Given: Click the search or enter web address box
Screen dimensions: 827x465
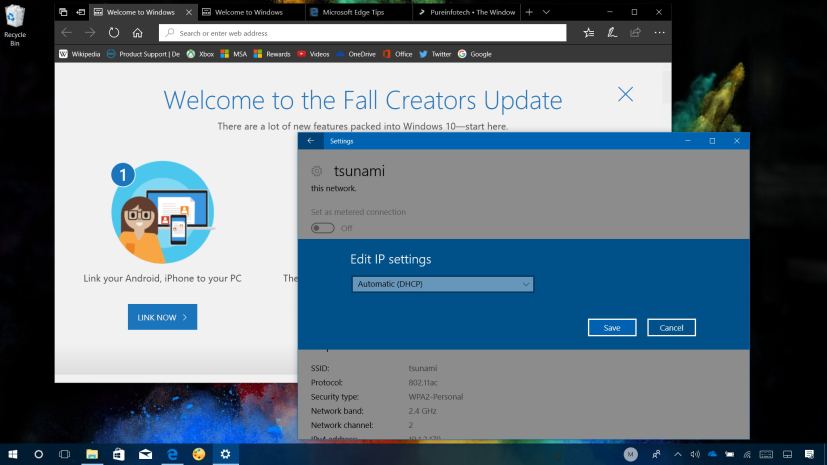Looking at the screenshot, I should [362, 33].
